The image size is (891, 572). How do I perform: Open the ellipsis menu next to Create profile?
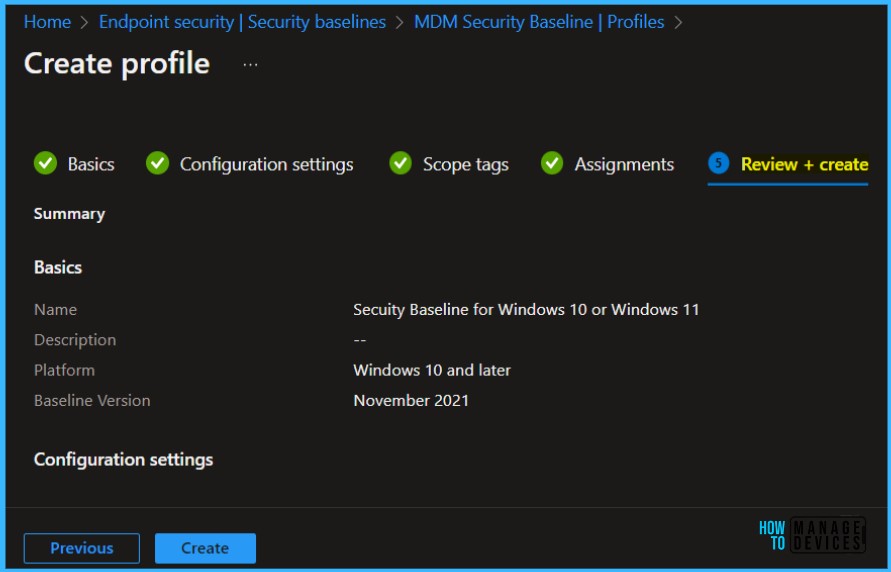point(251,65)
